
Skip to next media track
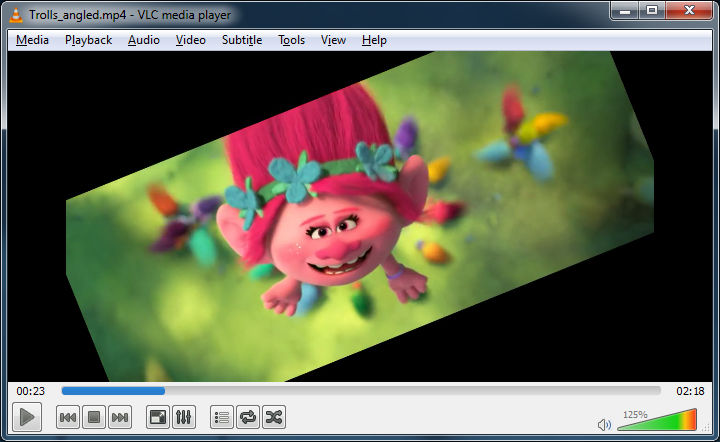(x=120, y=417)
